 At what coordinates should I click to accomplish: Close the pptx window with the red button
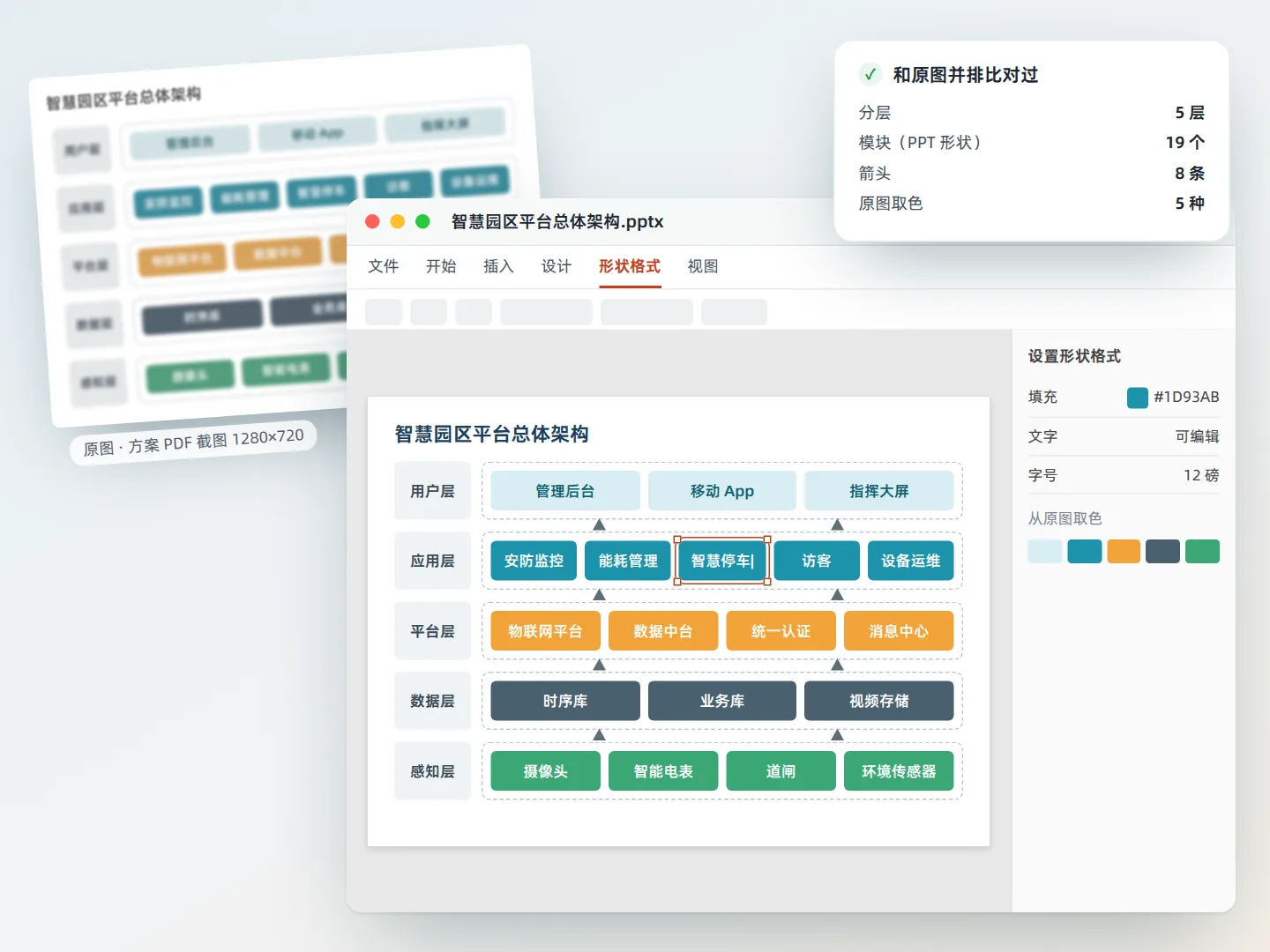pos(372,221)
